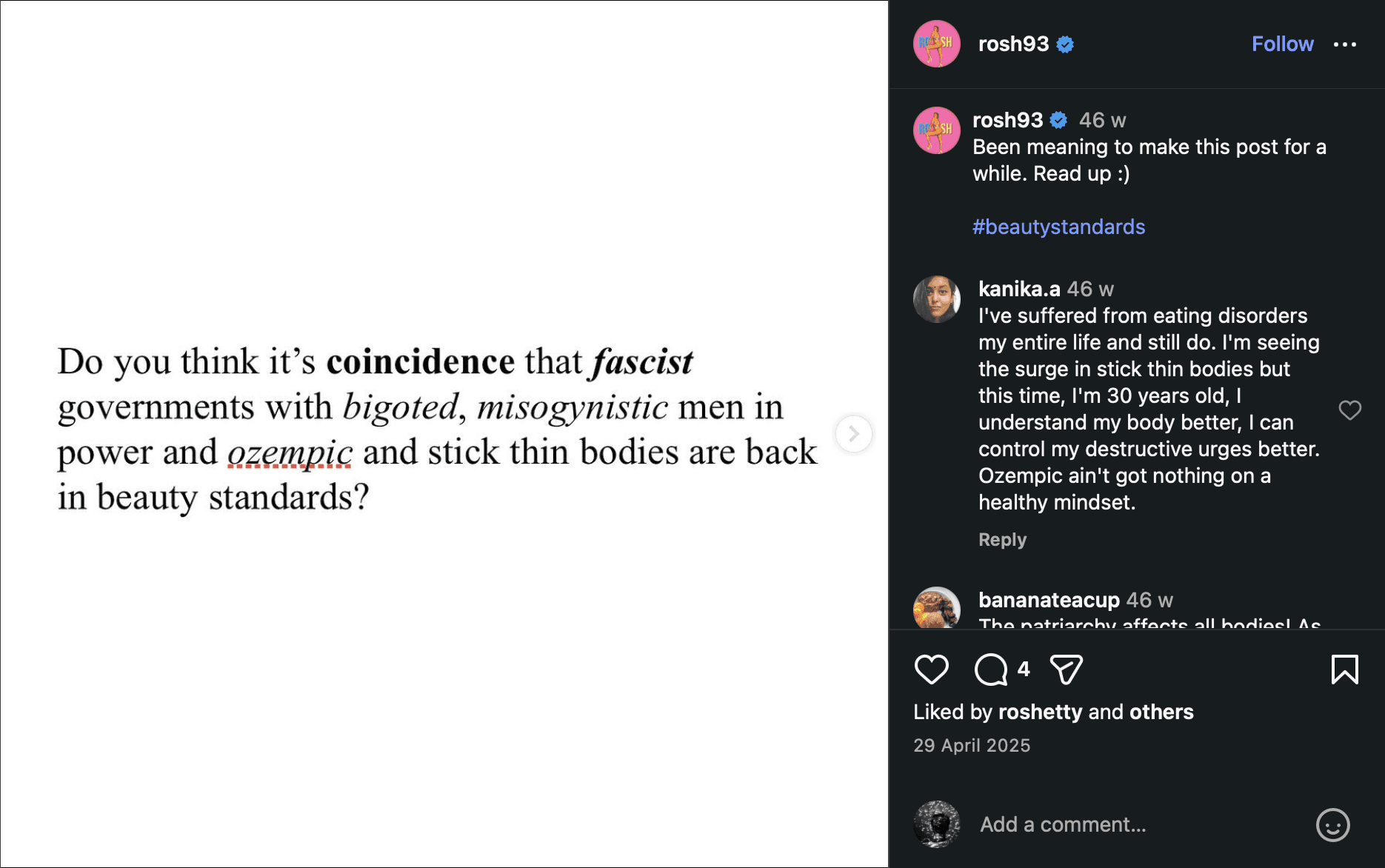Image resolution: width=1385 pixels, height=868 pixels.
Task: Open bananateacup's profile avatar
Action: pyautogui.click(x=936, y=609)
